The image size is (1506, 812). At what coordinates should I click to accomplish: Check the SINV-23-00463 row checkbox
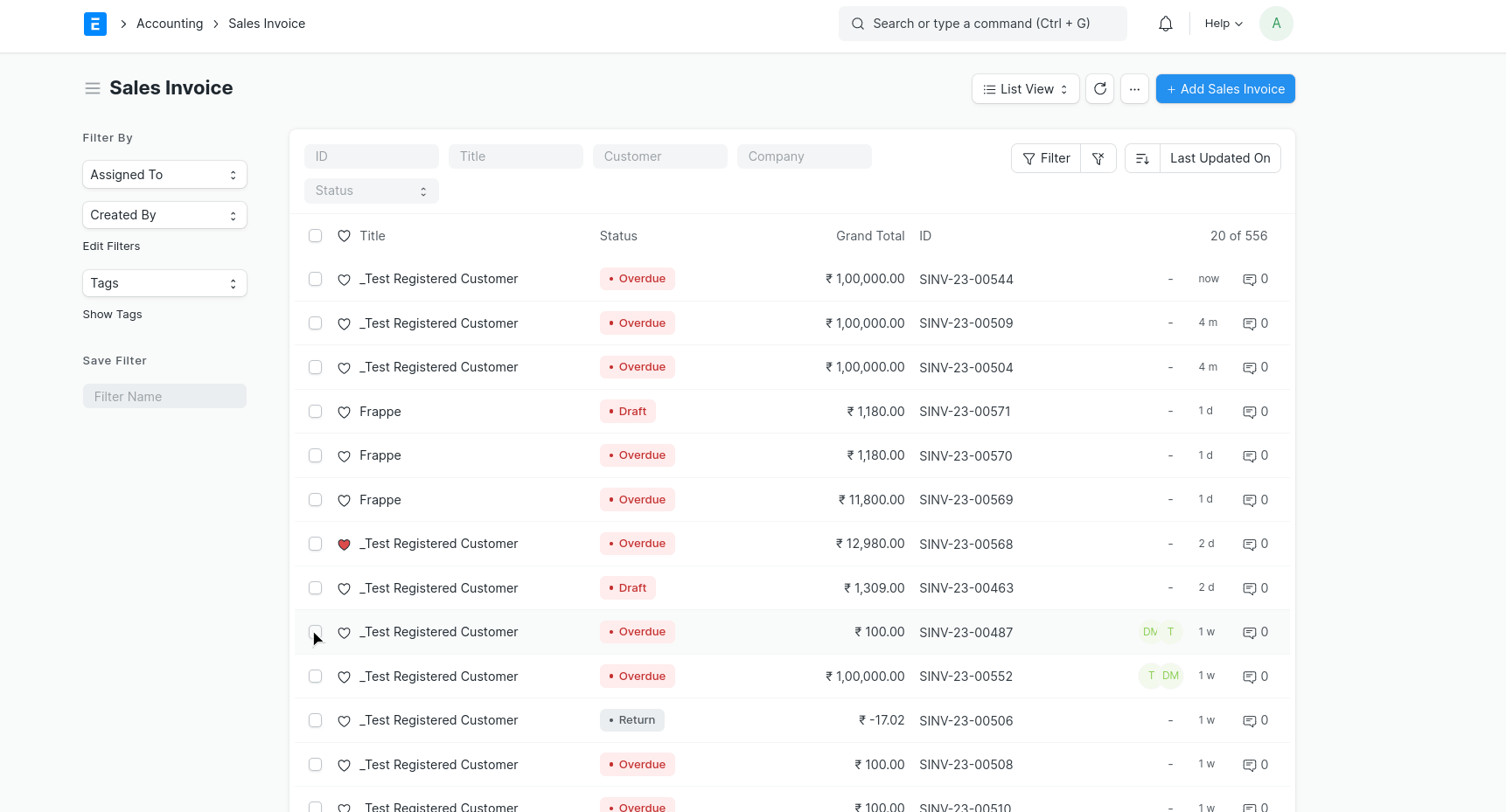[x=316, y=588]
